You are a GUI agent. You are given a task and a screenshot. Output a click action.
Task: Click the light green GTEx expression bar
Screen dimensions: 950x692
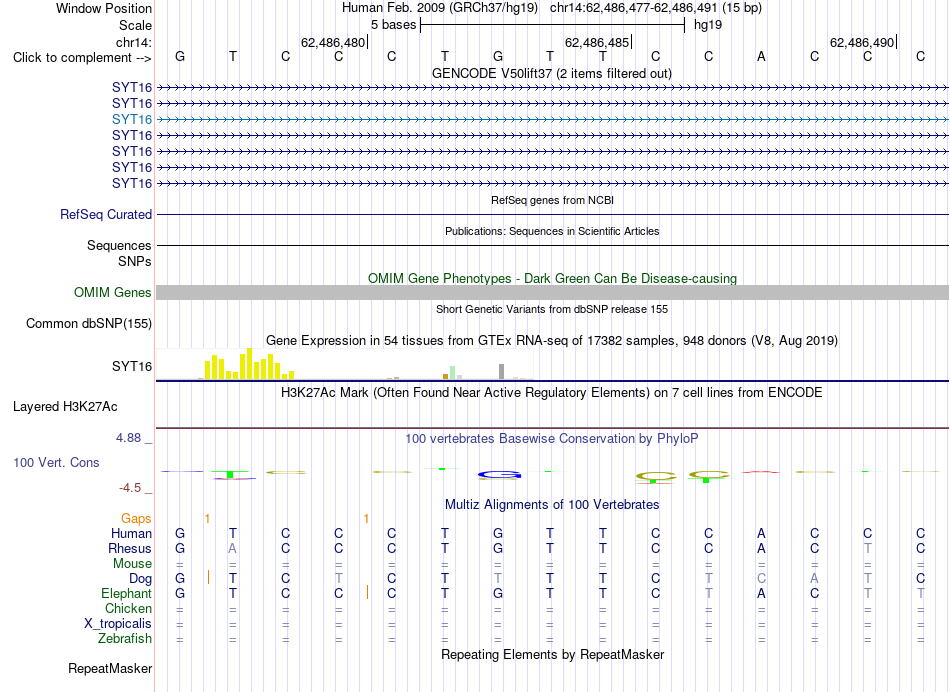pyautogui.click(x=452, y=373)
